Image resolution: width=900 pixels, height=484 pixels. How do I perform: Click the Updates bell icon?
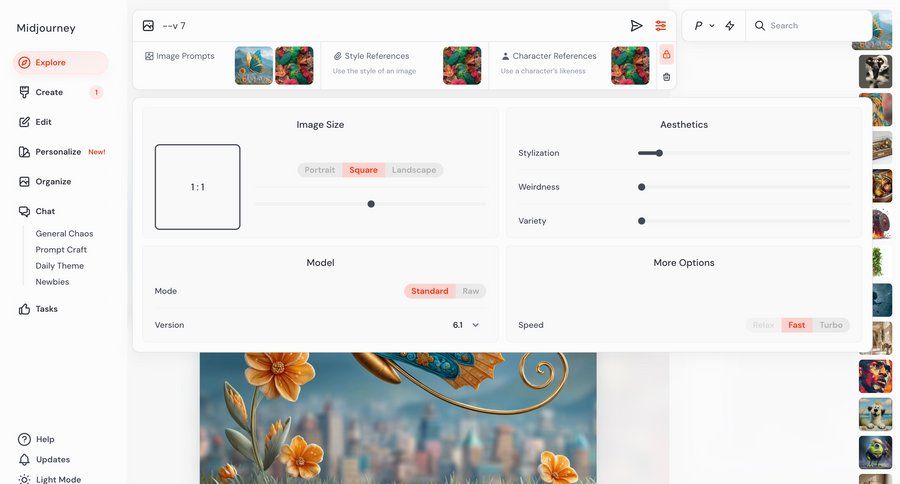pyautogui.click(x=24, y=460)
